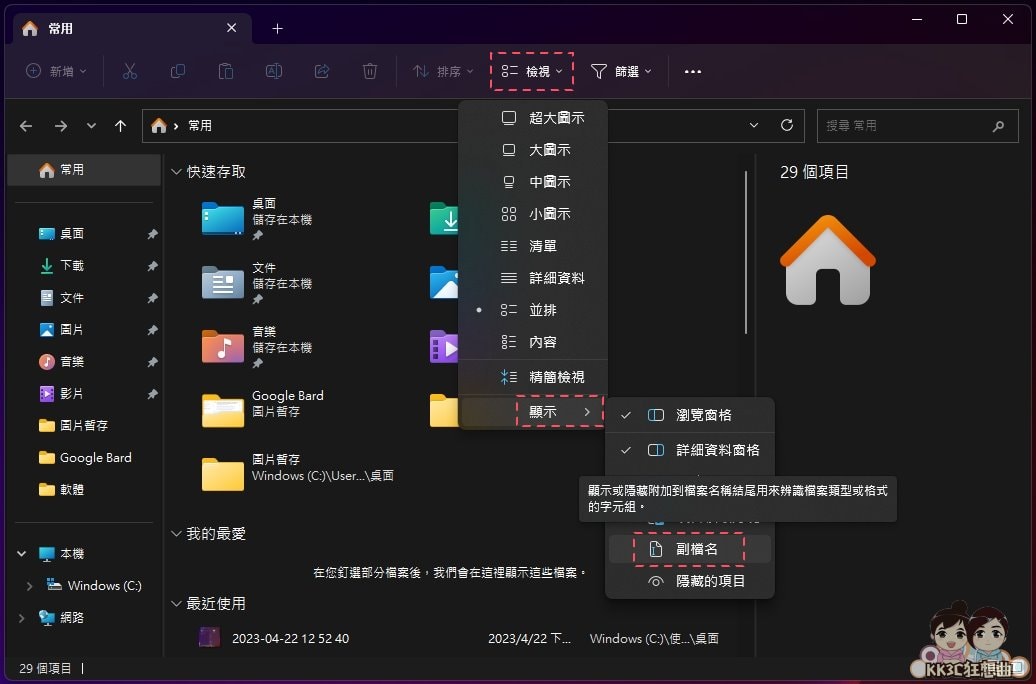Open the 排序 sort dropdown
Screen dimensions: 1036x684
coord(443,71)
